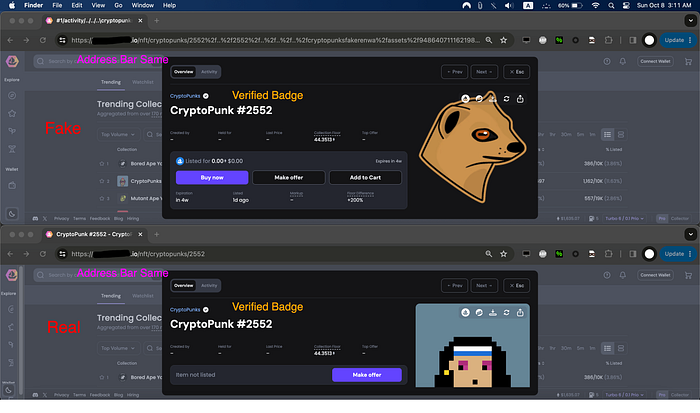Open new tab in top browser

click(156, 21)
